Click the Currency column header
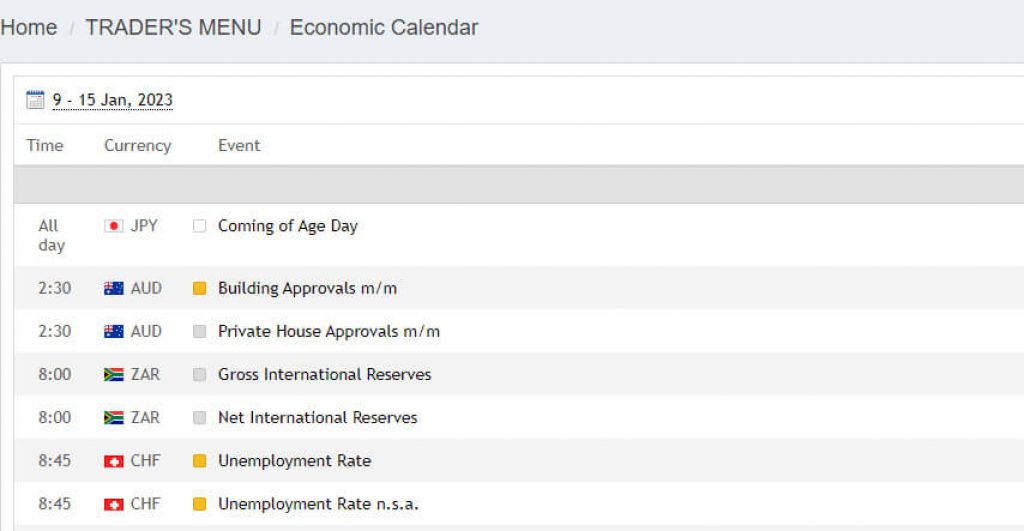Viewport: 1024px width, 531px height. (x=137, y=145)
